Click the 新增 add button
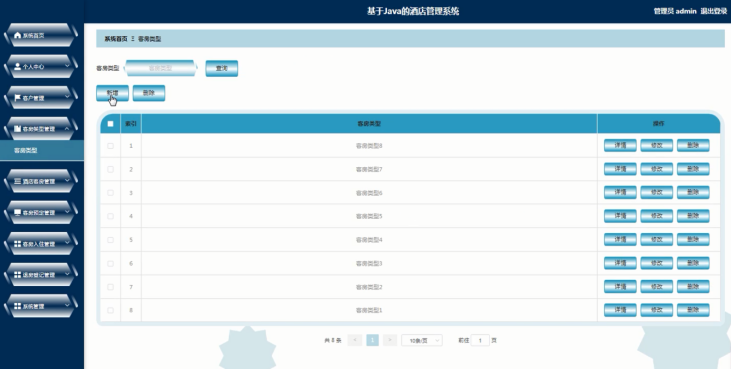Image resolution: width=732 pixels, height=369 pixels. 113,93
